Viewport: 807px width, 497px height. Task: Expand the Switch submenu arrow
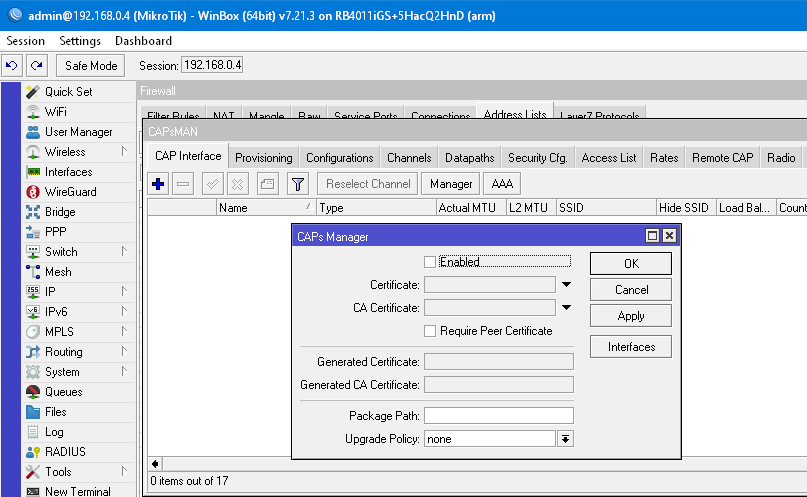pyautogui.click(x=124, y=251)
